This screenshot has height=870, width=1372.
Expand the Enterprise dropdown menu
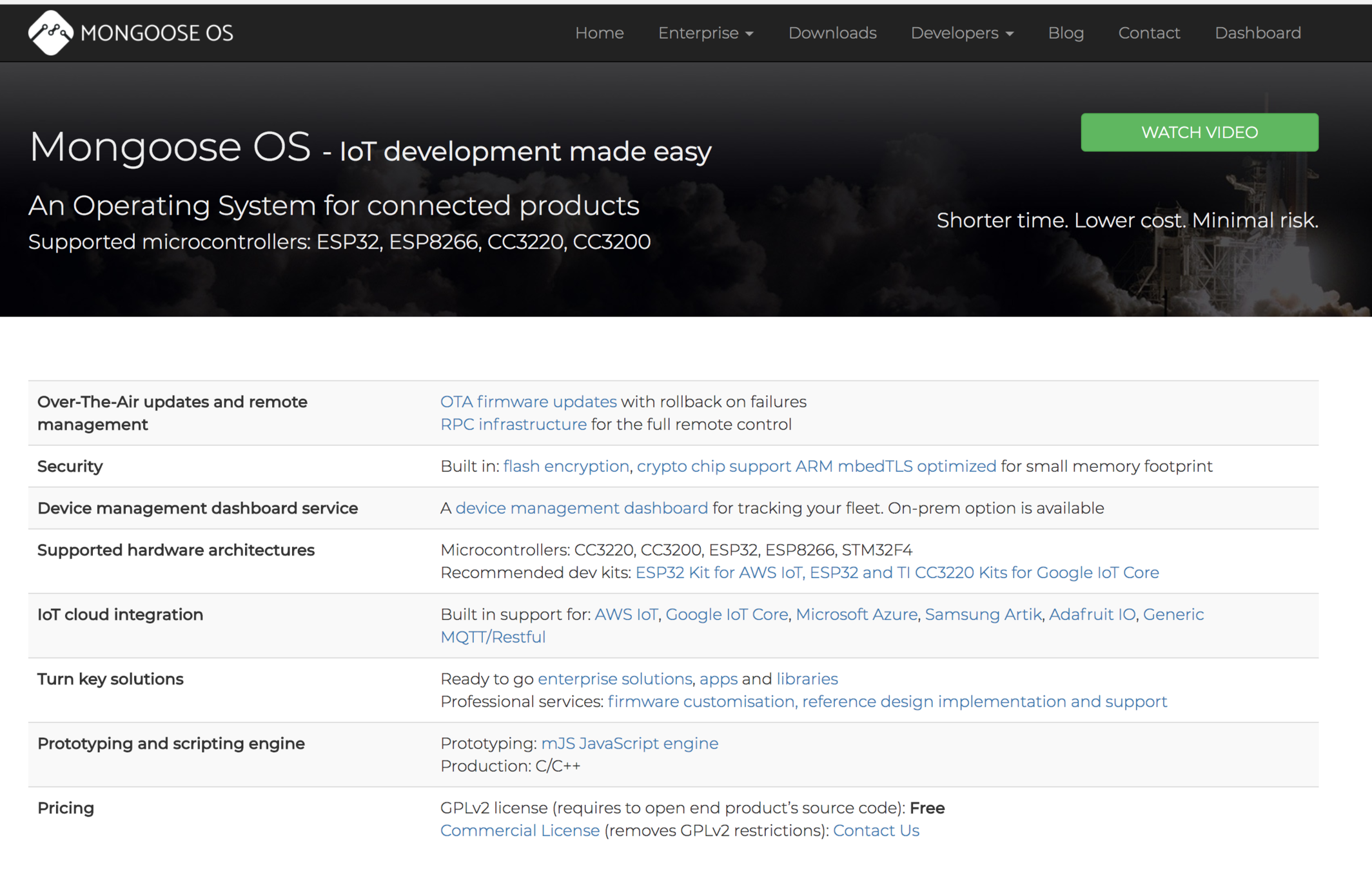(705, 33)
